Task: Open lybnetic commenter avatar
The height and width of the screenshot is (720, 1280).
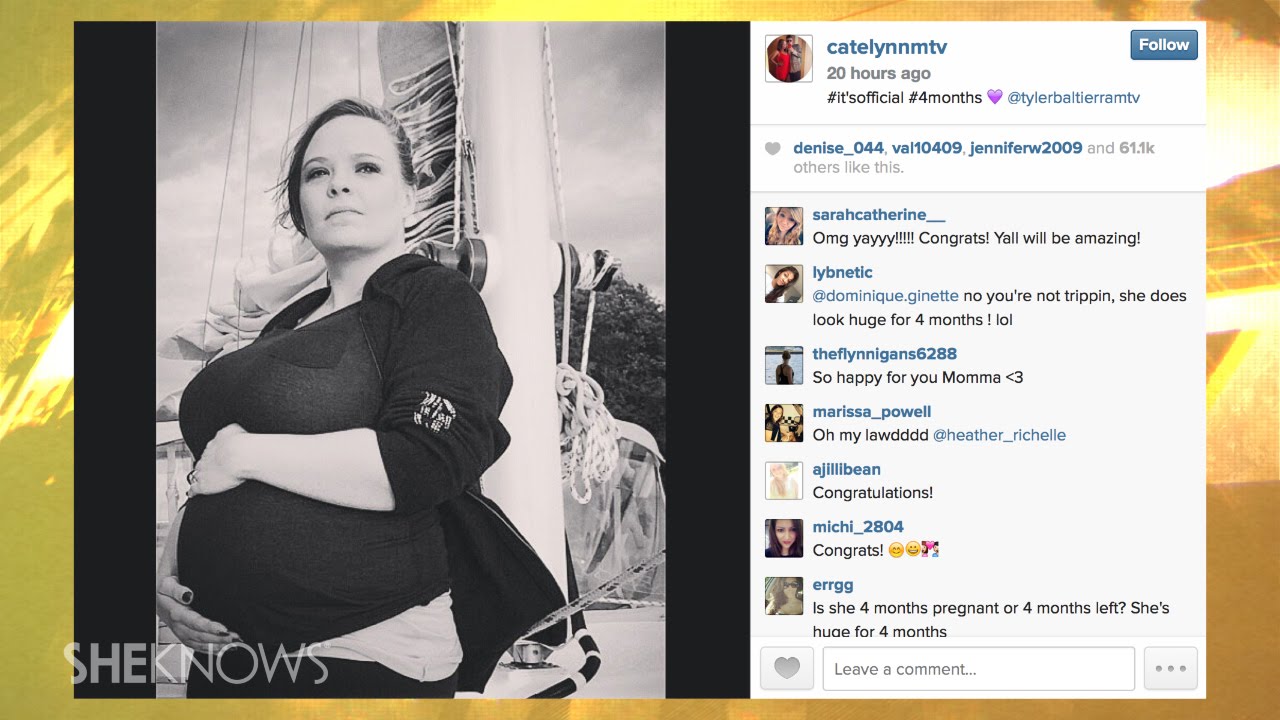Action: 784,284
